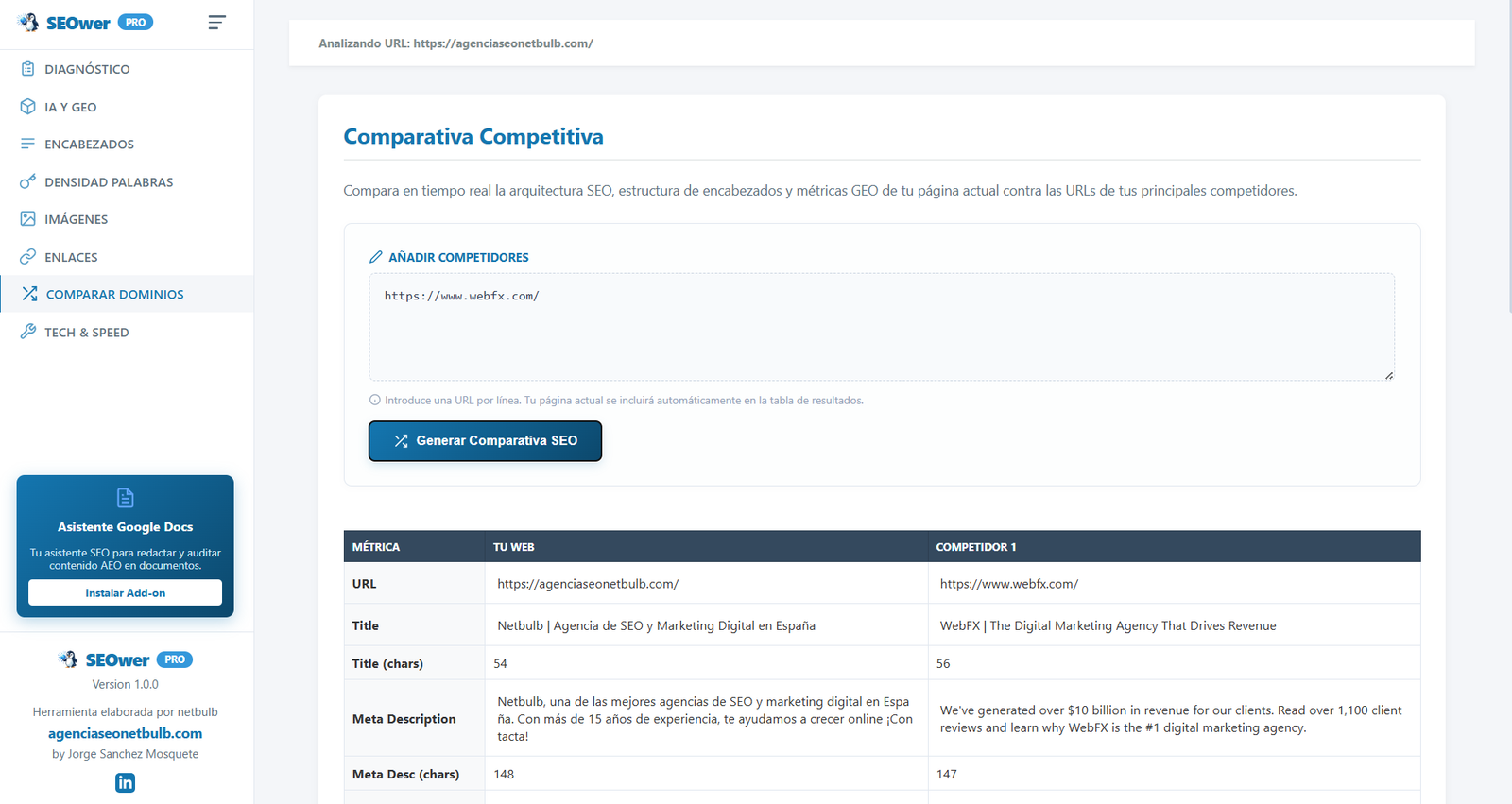Click the SEOwer penguin logo in header
Screen dimensions: 1512x804
coord(29,22)
